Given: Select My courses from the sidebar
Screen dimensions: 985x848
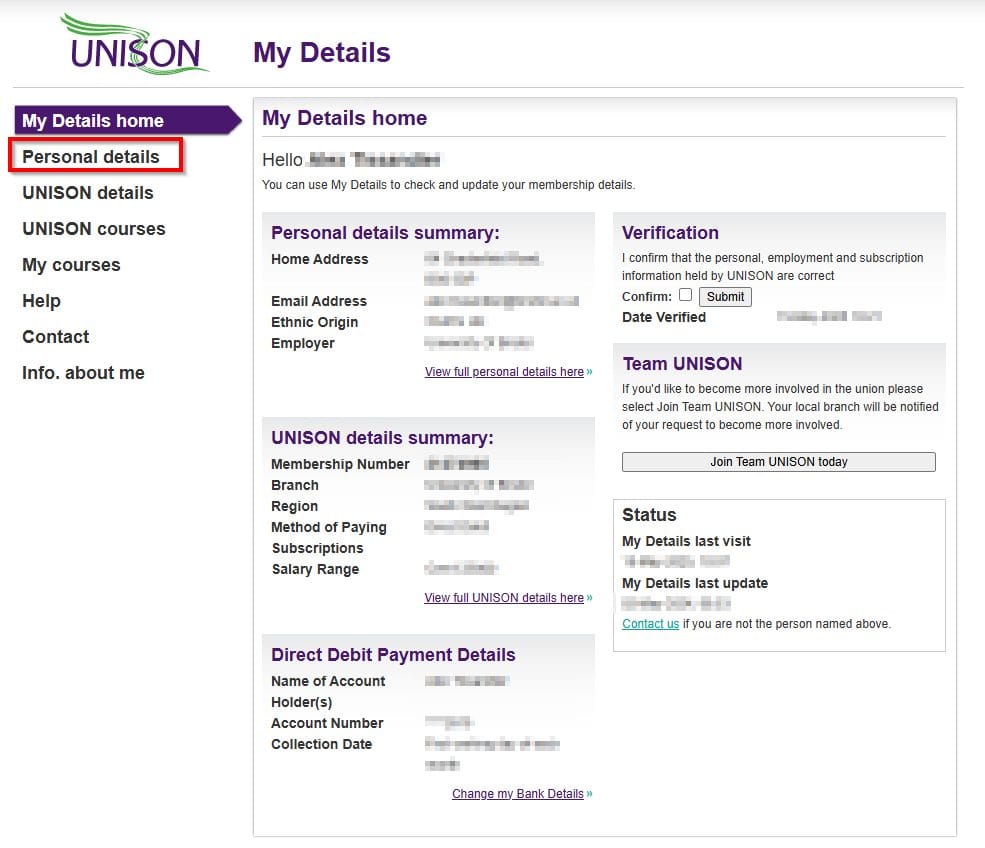Looking at the screenshot, I should point(71,265).
